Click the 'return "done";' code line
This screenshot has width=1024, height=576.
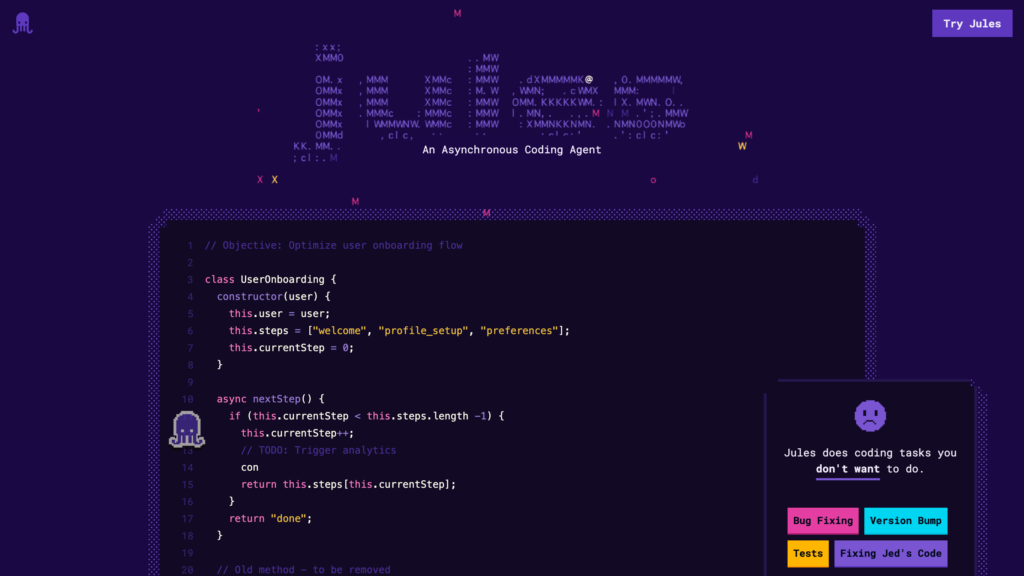[270, 519]
